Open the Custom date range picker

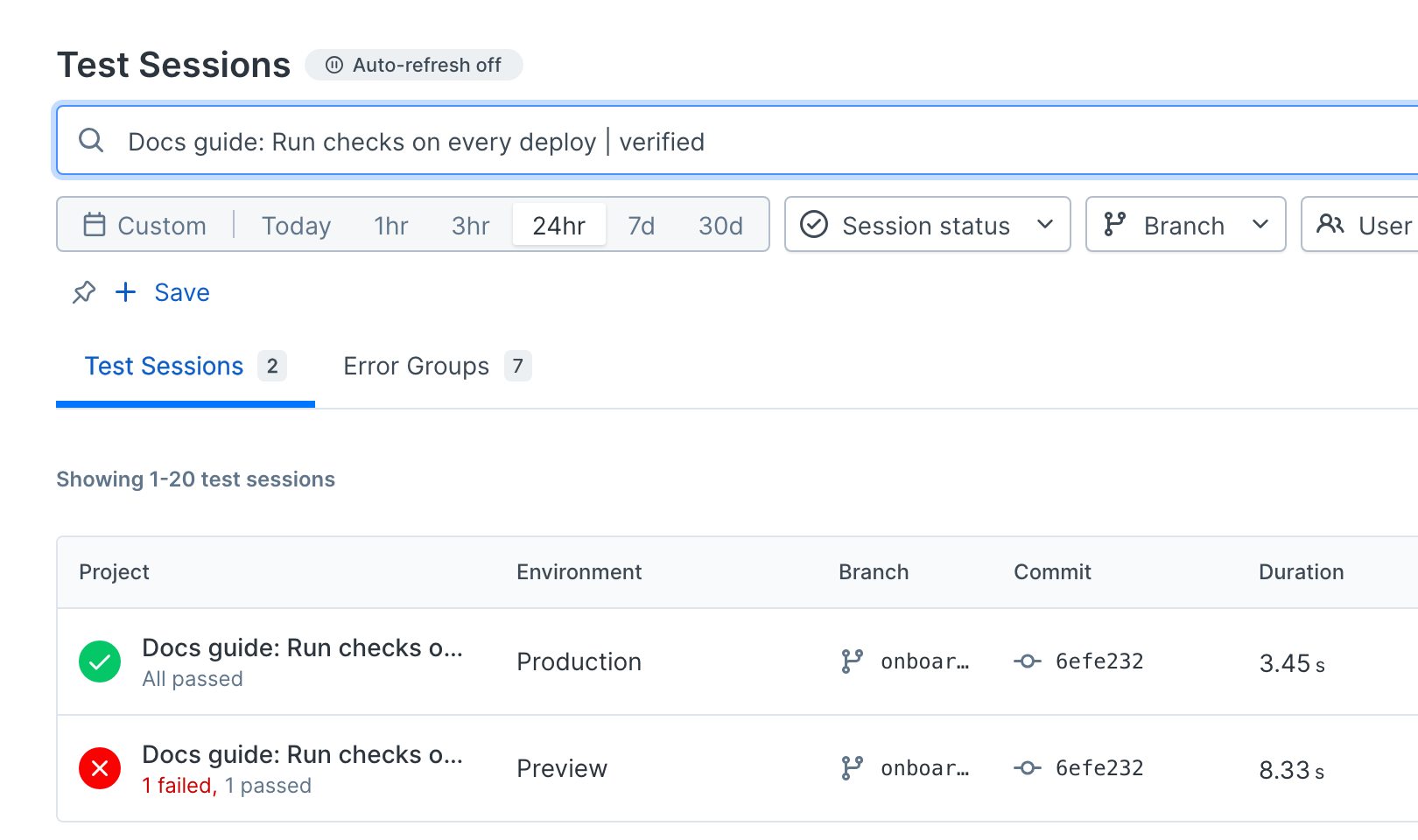pyautogui.click(x=145, y=225)
